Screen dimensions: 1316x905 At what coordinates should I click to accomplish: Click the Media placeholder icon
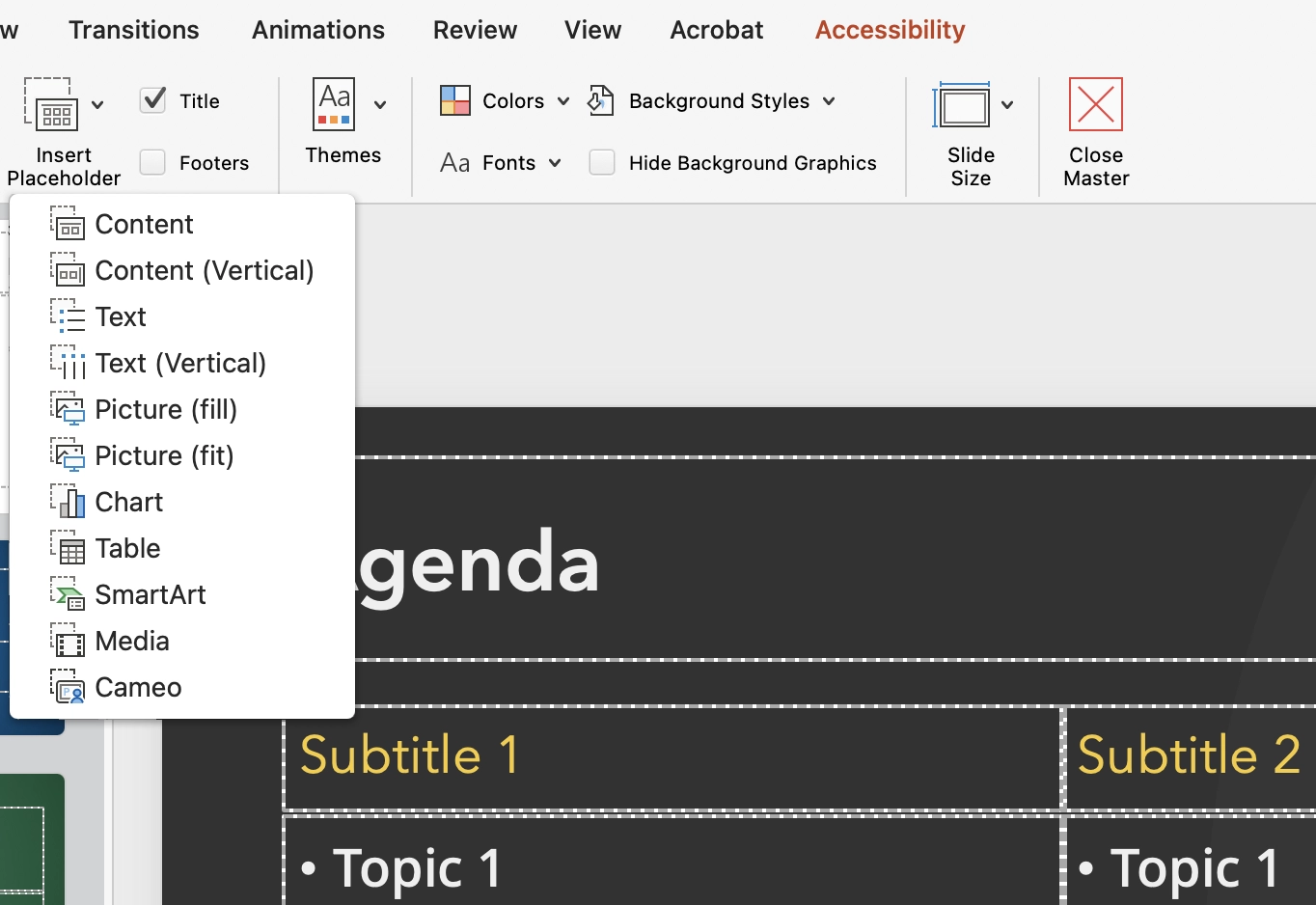coord(68,641)
